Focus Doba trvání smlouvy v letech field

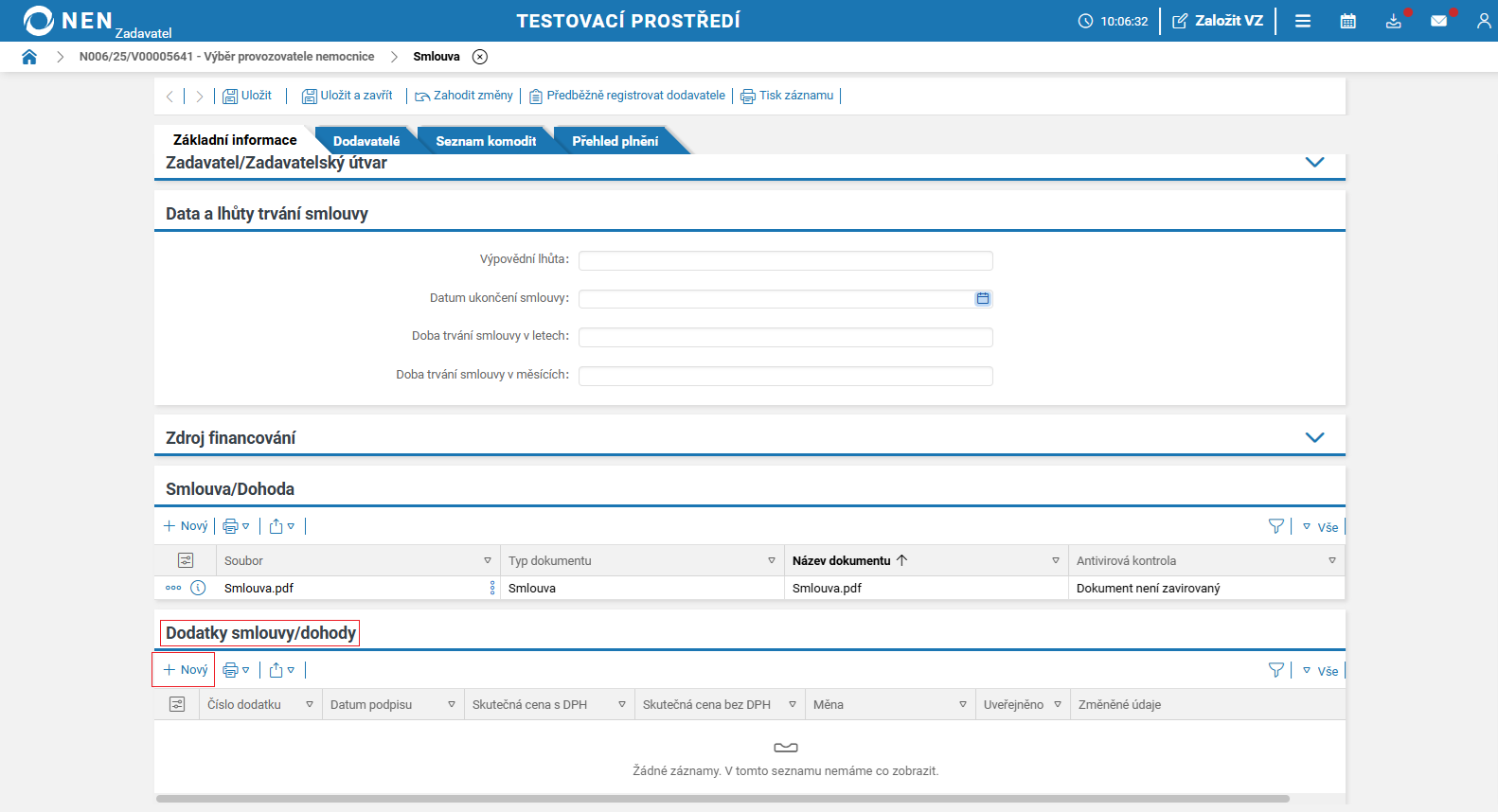(786, 338)
